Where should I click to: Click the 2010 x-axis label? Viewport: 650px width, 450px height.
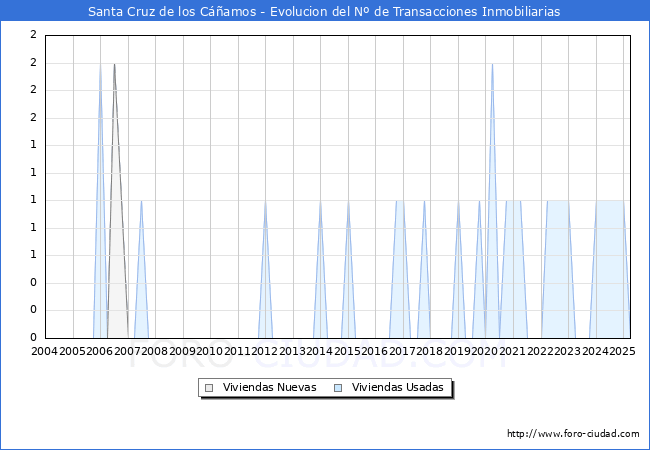[209, 351]
